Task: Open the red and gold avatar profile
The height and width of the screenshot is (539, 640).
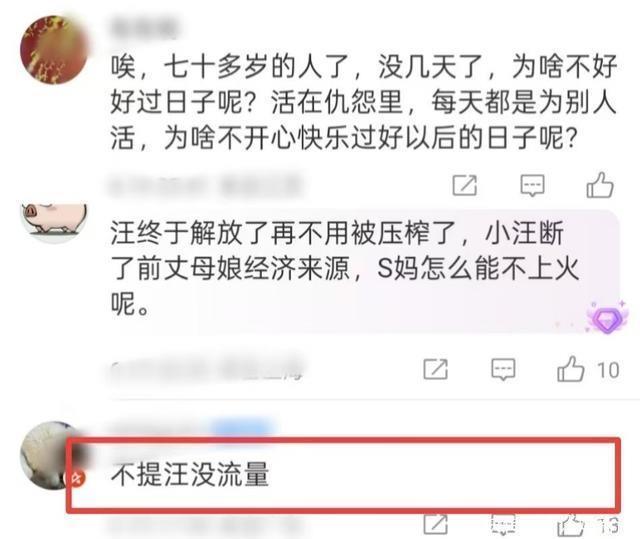Action: [54, 49]
